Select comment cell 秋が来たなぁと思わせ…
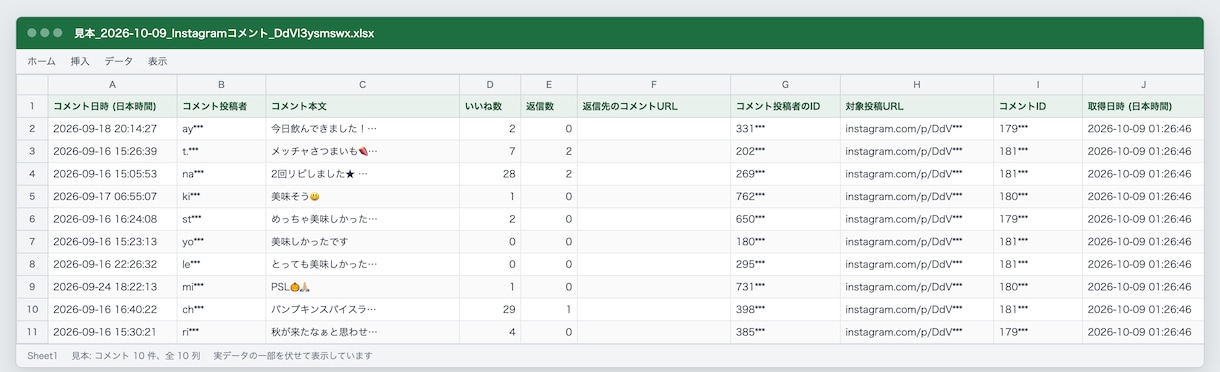 (362, 331)
